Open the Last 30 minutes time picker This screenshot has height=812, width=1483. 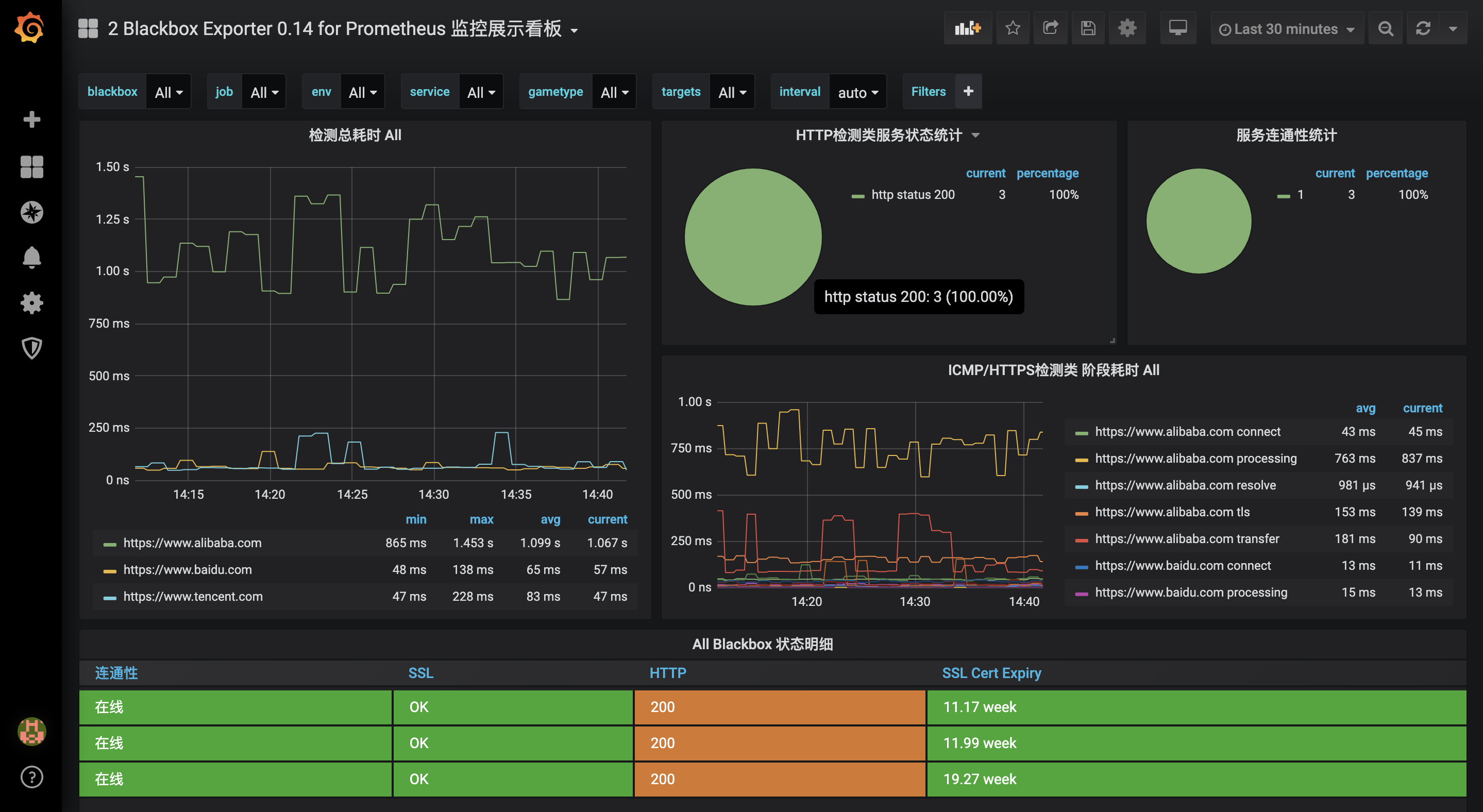point(1287,28)
